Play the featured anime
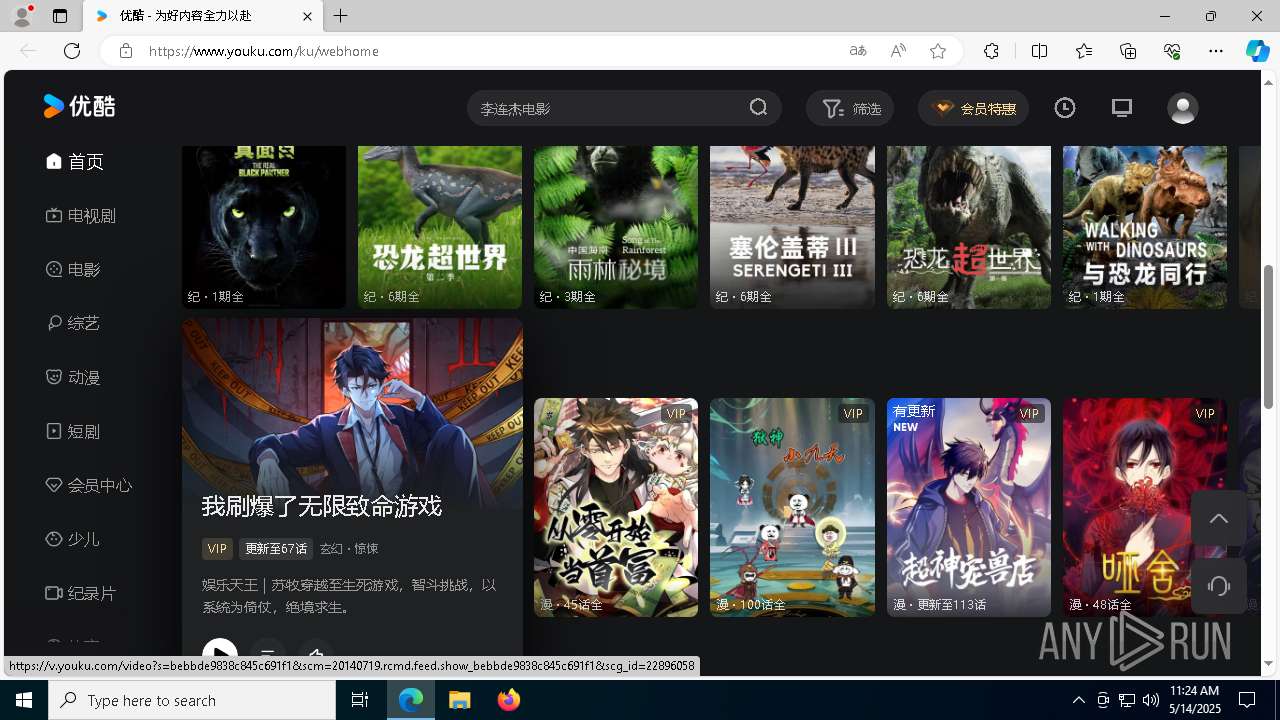This screenshot has height=720, width=1280. [220, 650]
